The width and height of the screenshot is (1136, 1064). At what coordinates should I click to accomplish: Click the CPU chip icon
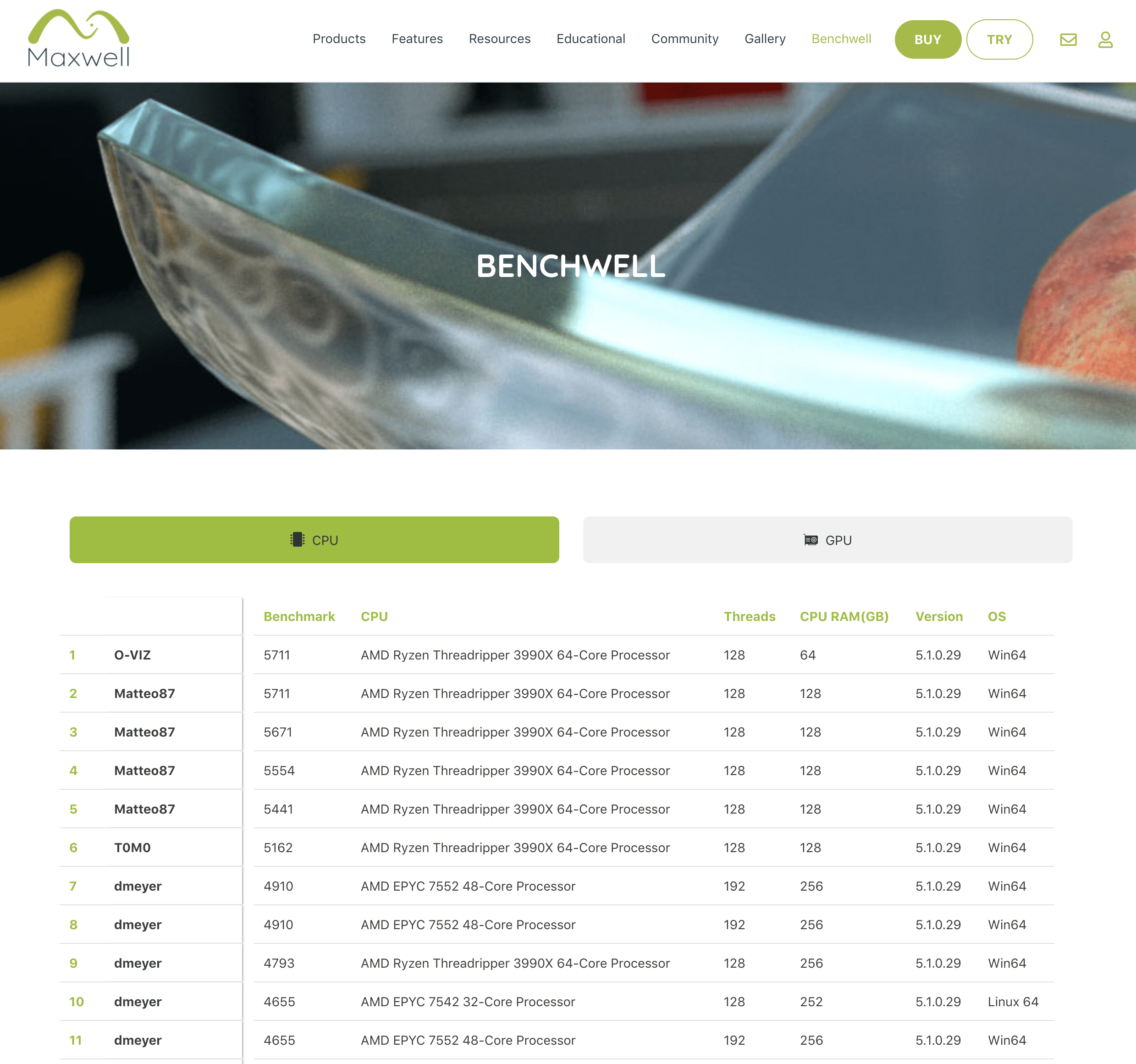297,539
